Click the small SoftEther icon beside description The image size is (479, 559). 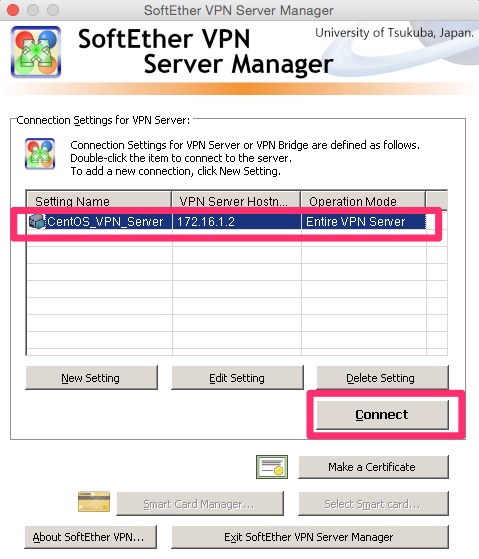tap(40, 154)
